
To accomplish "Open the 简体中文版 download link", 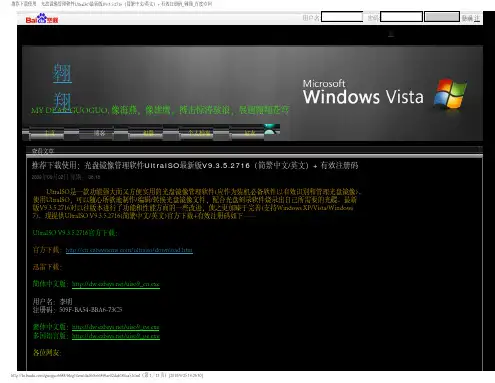I will click(116, 284).
